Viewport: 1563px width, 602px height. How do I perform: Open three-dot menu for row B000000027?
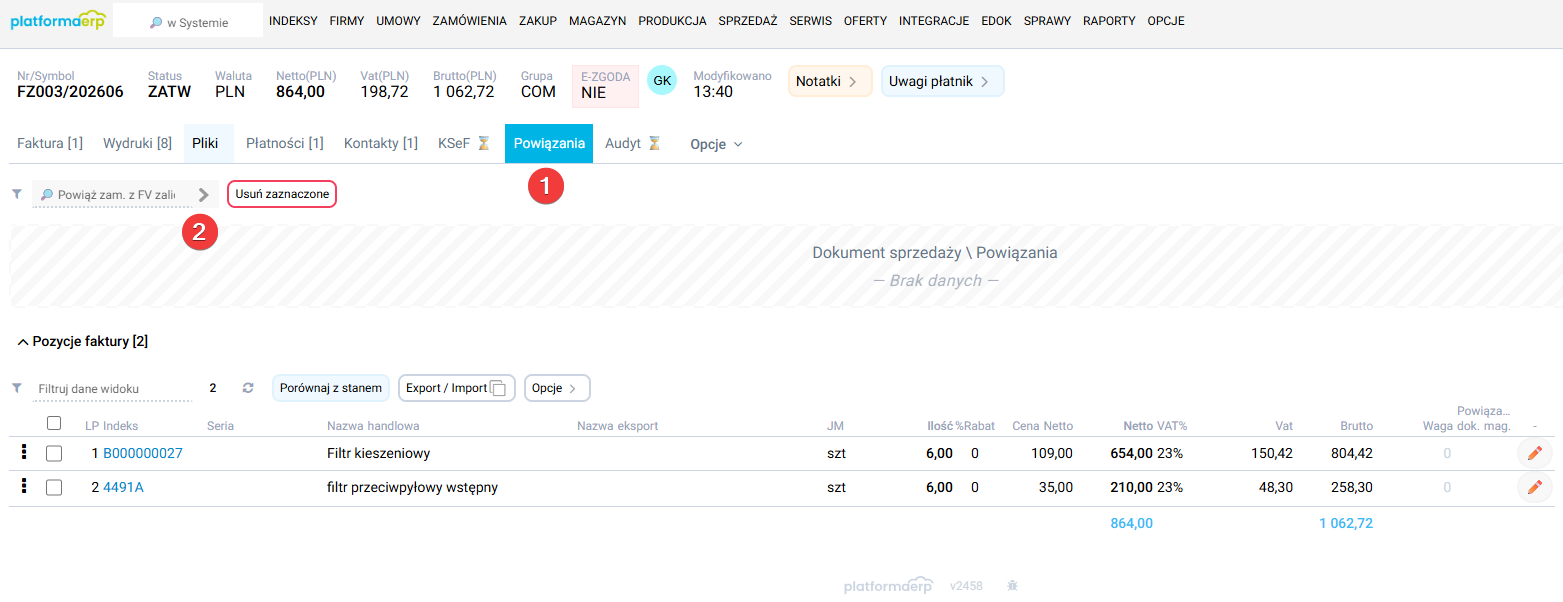coord(24,453)
